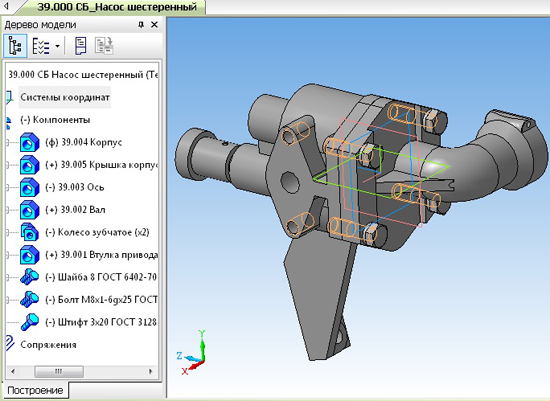550x401 pixels.
Task: Click the model tree display-options checklist icon
Action: pyautogui.click(x=41, y=46)
